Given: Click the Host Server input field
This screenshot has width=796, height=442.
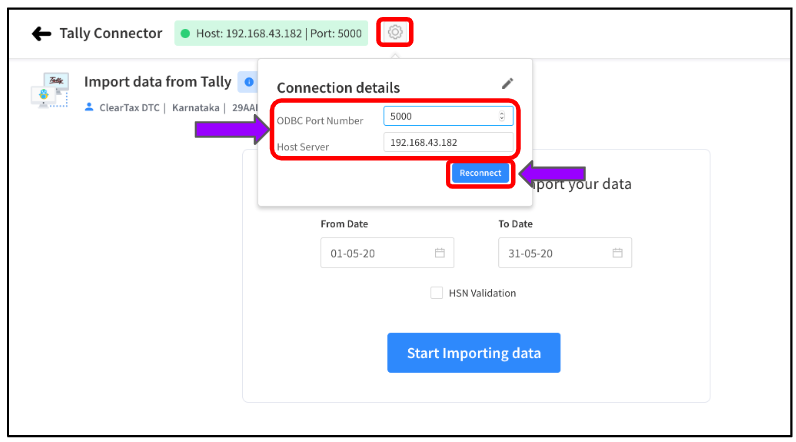Looking at the screenshot, I should coord(448,143).
